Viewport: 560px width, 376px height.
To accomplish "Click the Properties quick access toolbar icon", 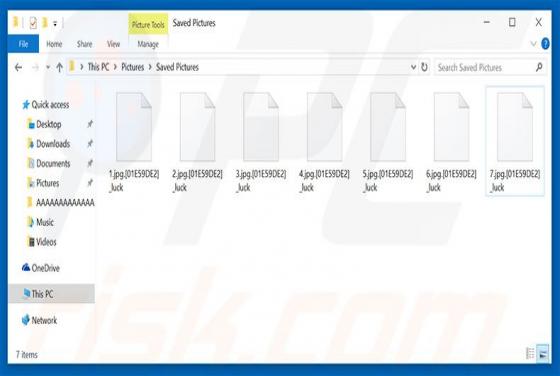I will point(33,23).
